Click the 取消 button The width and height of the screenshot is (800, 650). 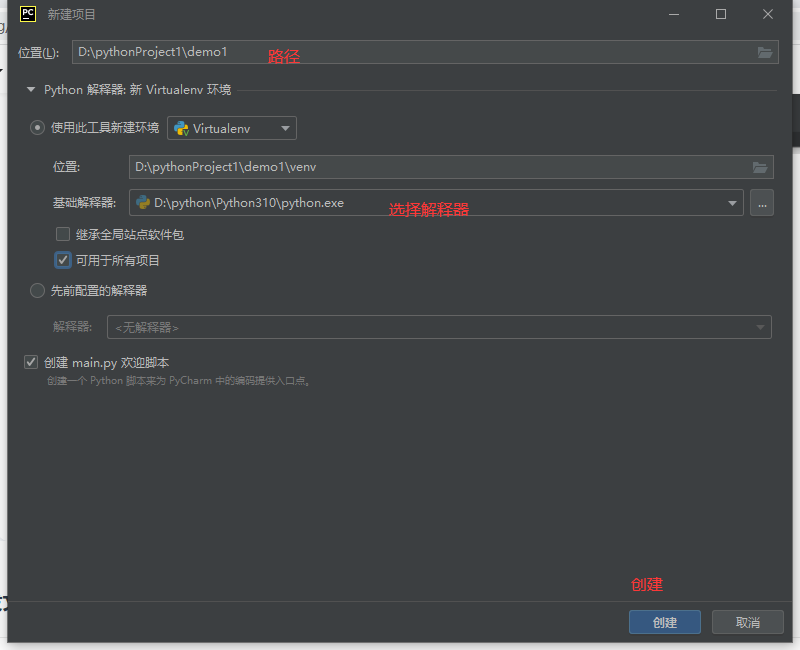point(747,622)
